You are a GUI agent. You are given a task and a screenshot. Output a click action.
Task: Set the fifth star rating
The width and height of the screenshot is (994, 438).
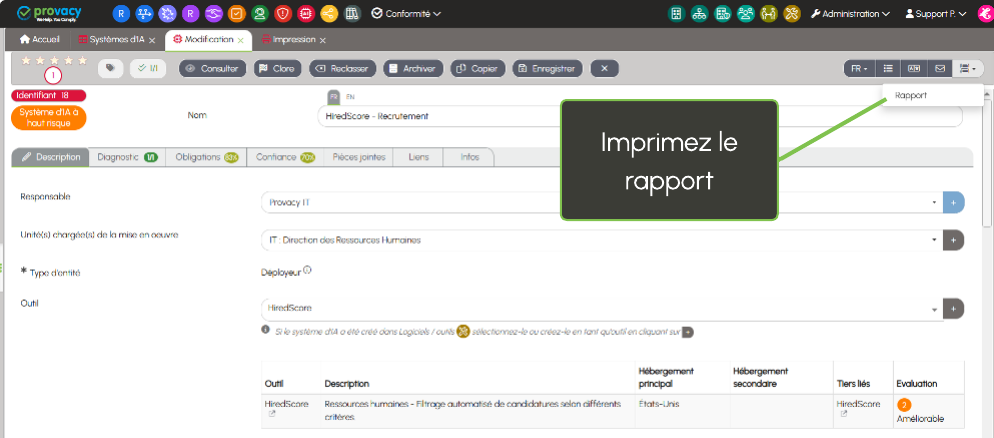click(x=83, y=61)
